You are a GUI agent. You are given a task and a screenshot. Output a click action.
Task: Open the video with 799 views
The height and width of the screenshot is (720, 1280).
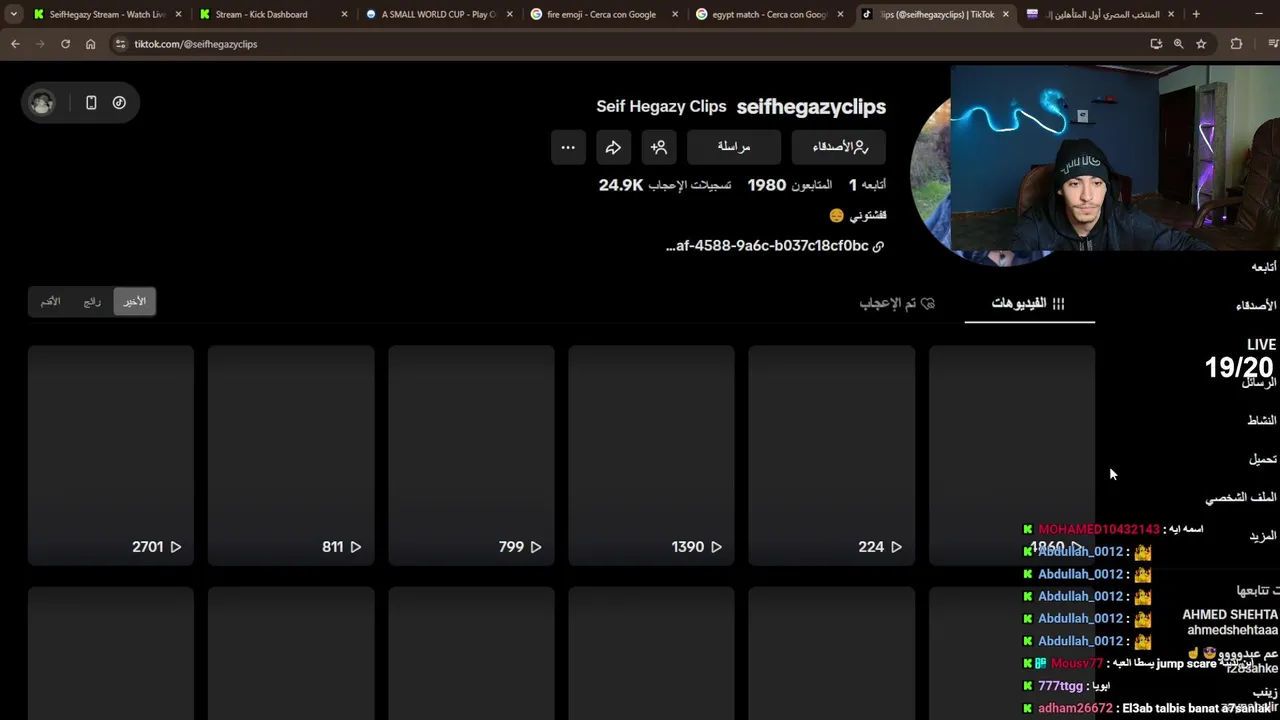click(x=471, y=456)
